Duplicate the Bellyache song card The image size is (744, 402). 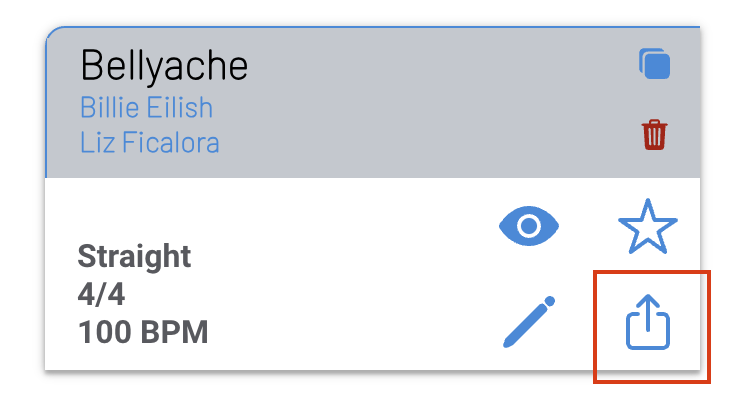click(654, 65)
